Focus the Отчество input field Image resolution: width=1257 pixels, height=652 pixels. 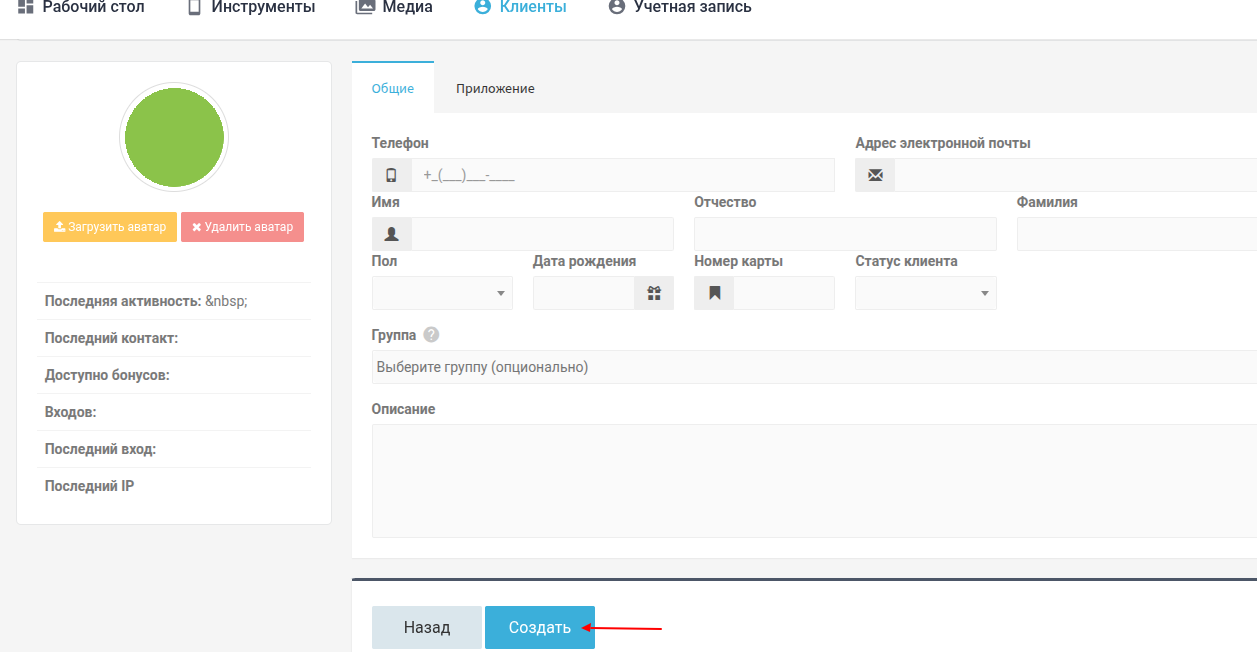845,234
